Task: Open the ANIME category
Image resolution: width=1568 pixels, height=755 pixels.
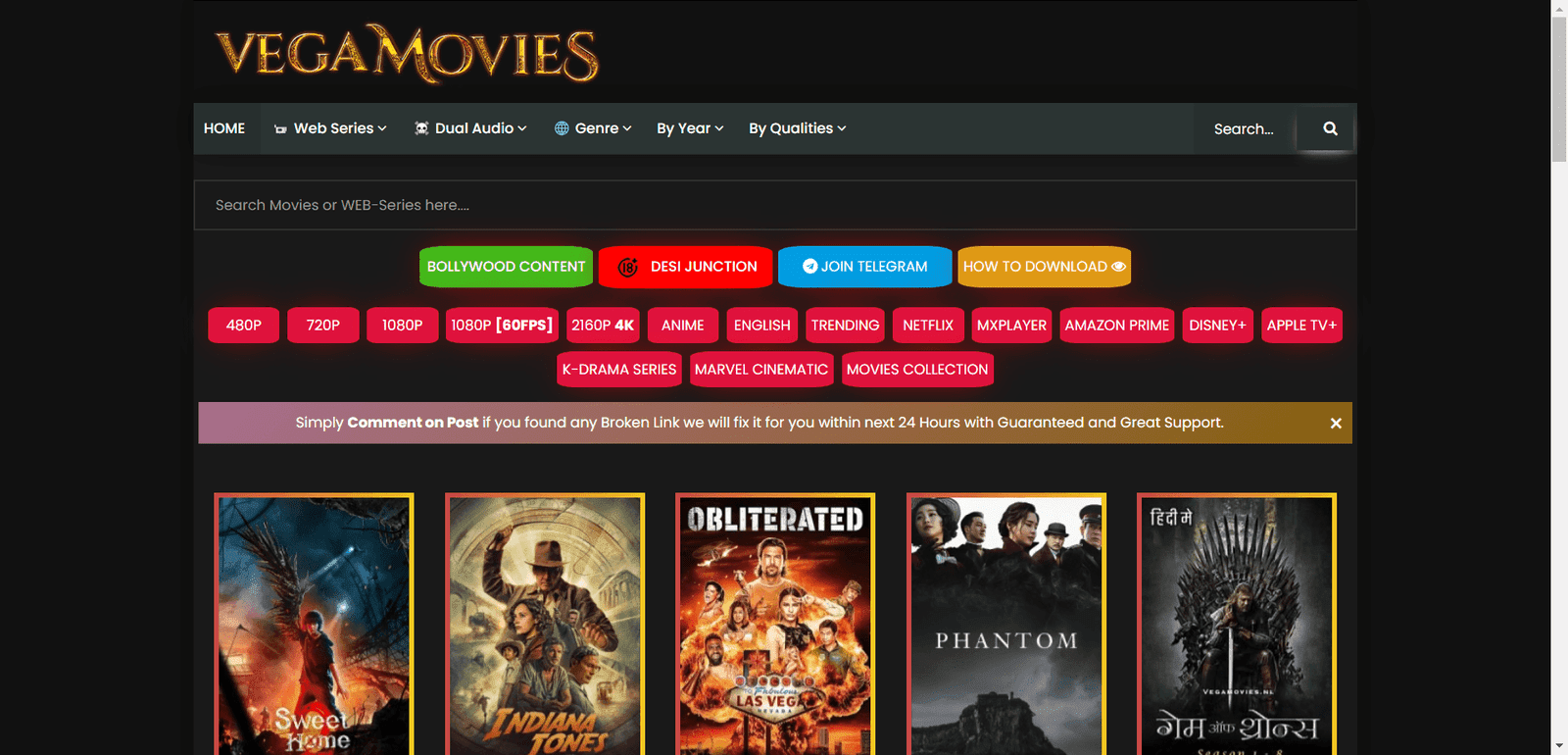Action: coord(683,326)
